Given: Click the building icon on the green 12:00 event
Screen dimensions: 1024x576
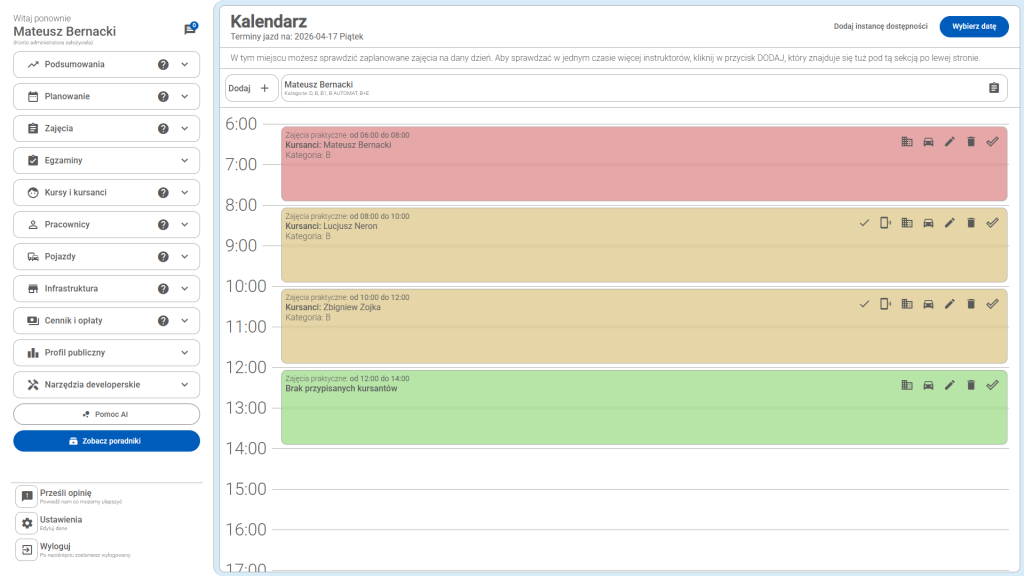Looking at the screenshot, I should pos(907,383).
